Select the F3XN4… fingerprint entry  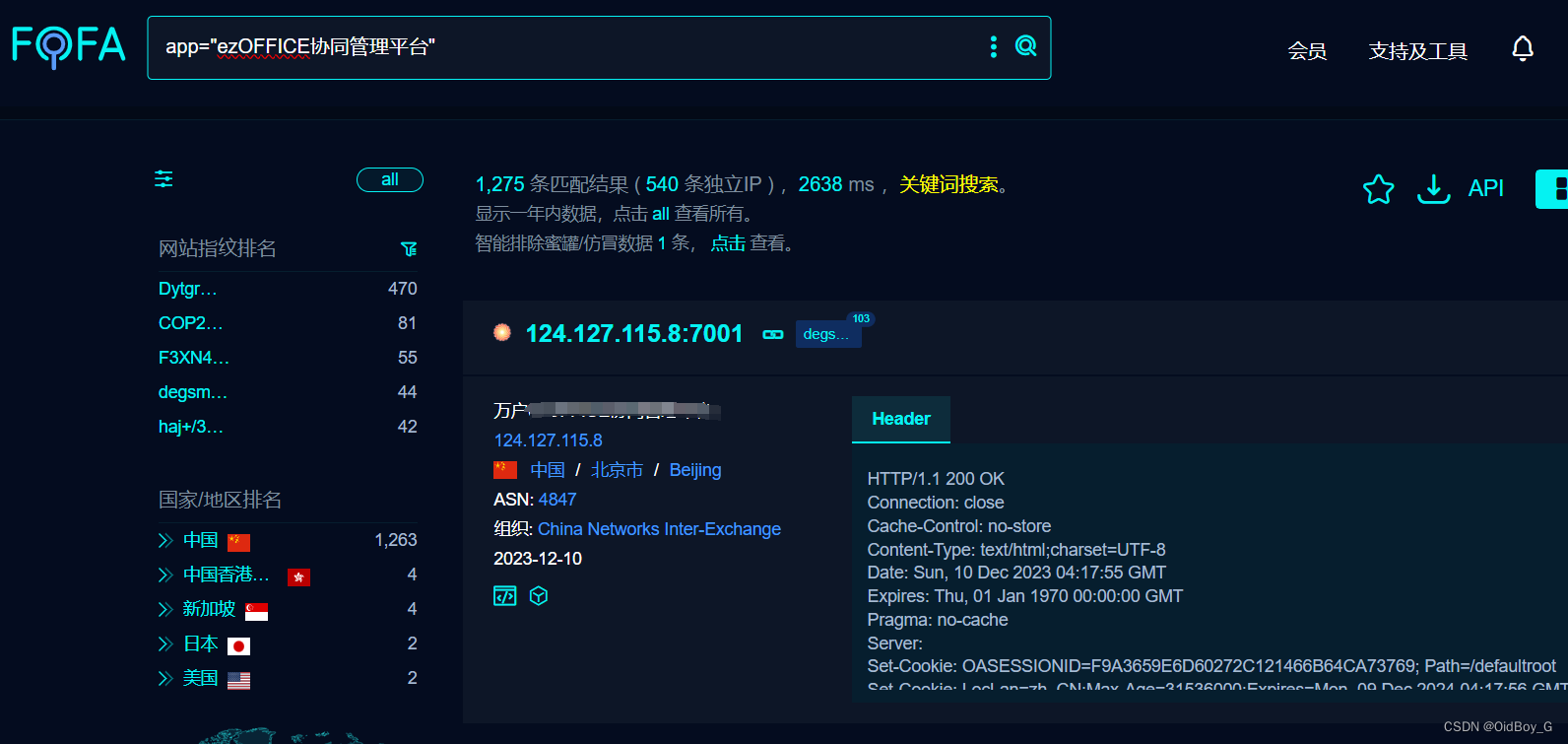pos(193,358)
